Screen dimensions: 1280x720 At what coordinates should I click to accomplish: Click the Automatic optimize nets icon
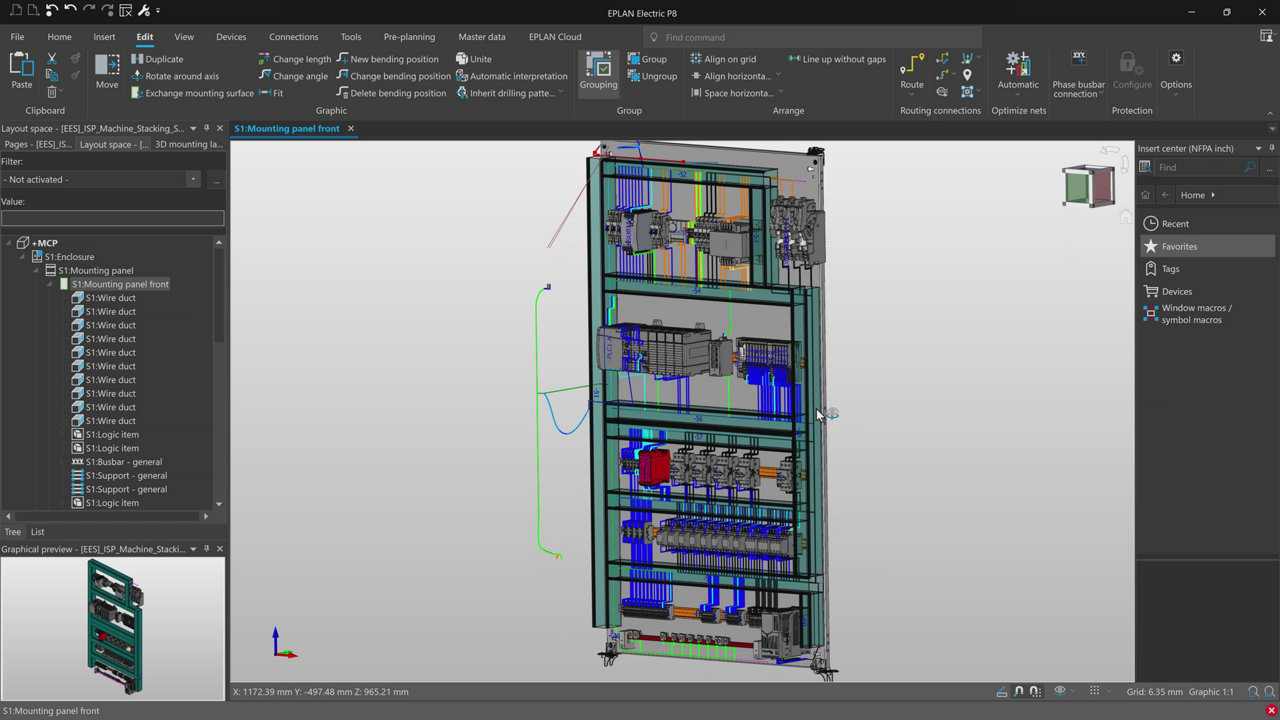click(x=1018, y=66)
